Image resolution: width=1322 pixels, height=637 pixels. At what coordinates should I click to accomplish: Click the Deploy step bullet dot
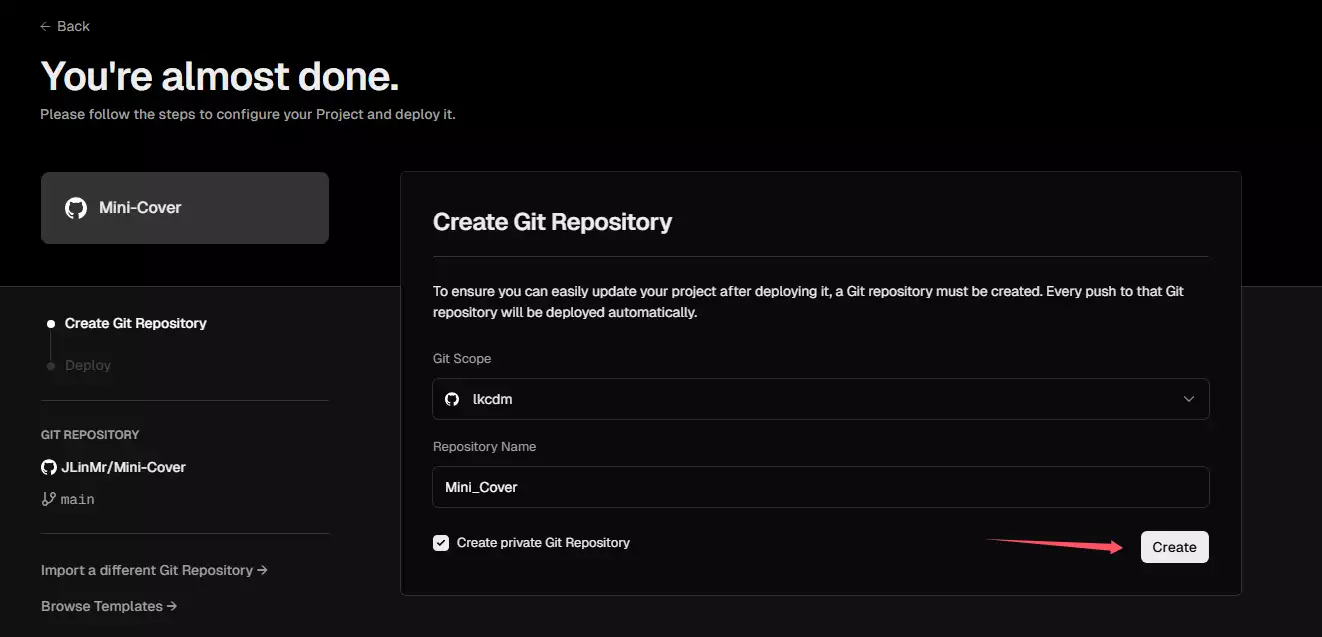click(x=51, y=366)
